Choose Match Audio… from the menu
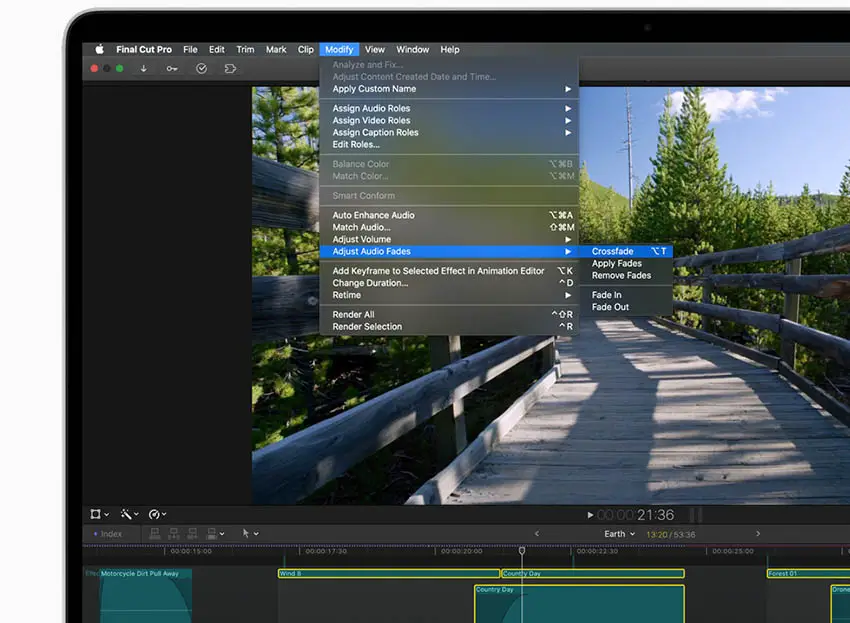 [x=449, y=227]
